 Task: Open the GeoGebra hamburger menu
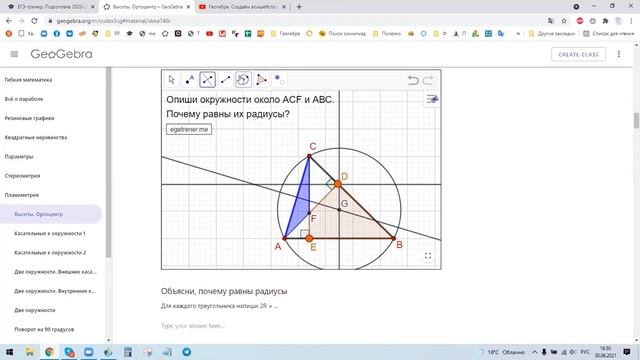(14, 54)
